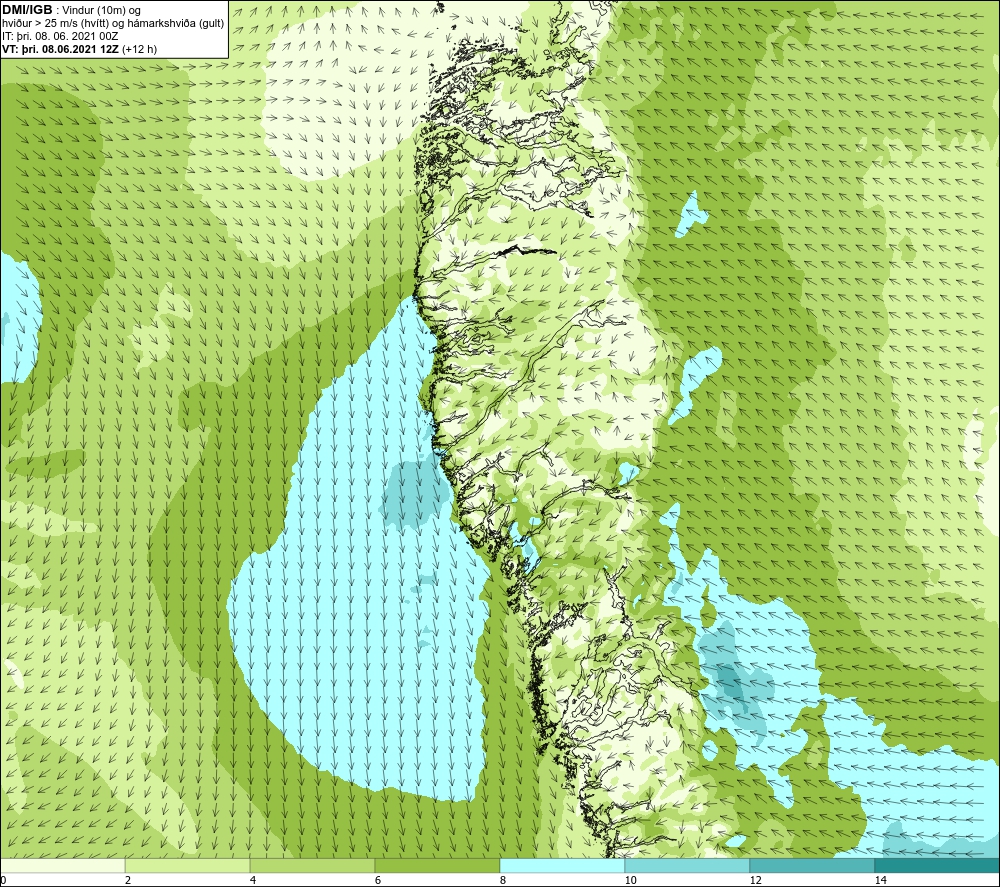Click the "DMI/IGB" title text
The width and height of the screenshot is (1000, 887).
click(27, 10)
